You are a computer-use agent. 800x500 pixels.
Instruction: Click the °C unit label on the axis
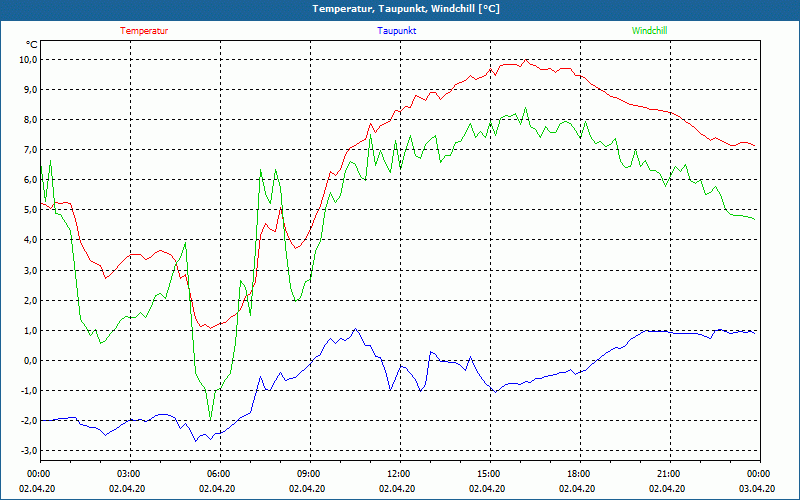tap(32, 44)
